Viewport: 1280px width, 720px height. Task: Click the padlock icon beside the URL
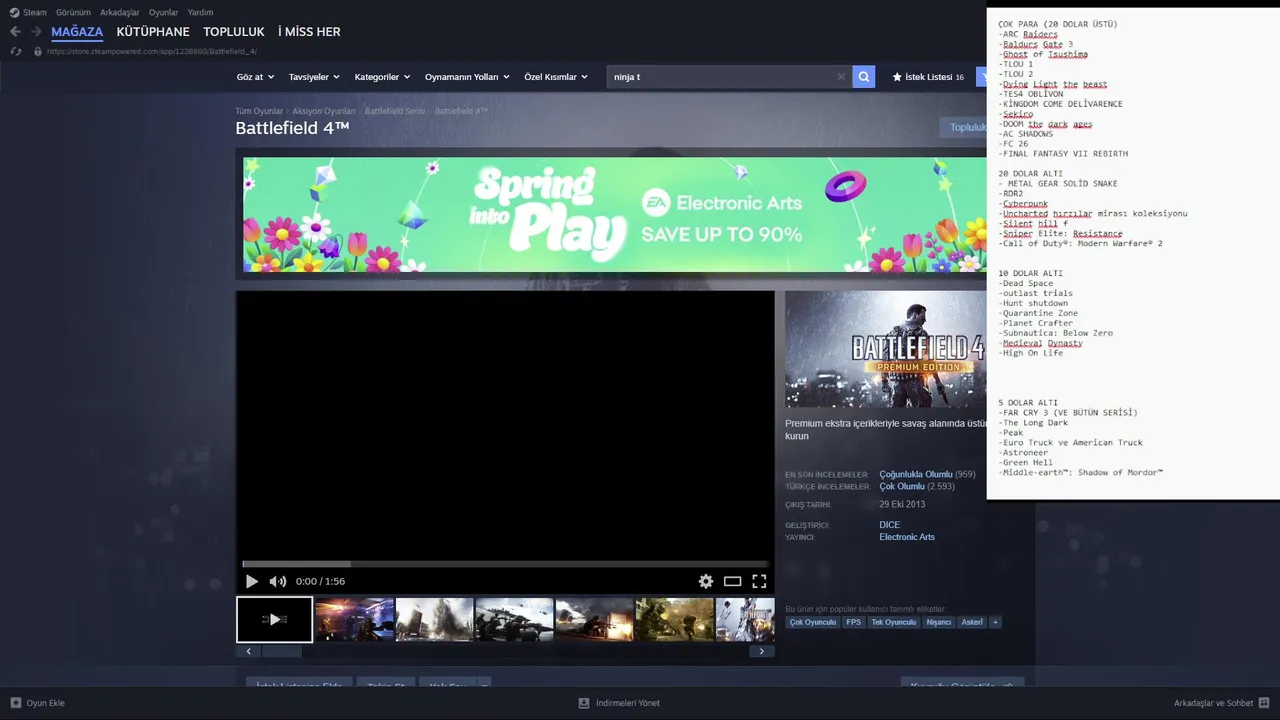38,51
